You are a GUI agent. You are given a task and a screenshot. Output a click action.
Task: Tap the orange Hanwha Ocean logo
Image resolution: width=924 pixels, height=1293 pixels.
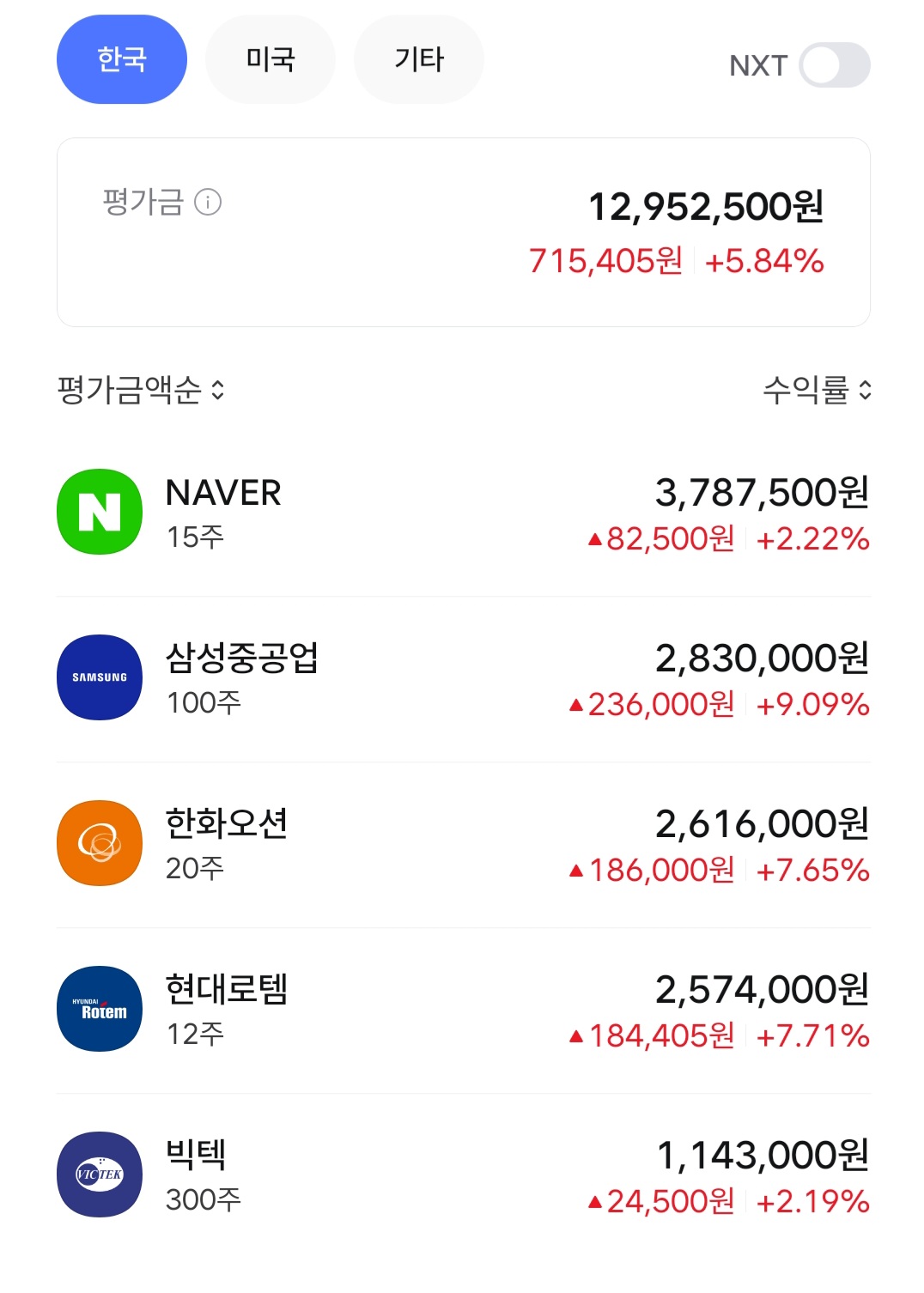(x=100, y=843)
